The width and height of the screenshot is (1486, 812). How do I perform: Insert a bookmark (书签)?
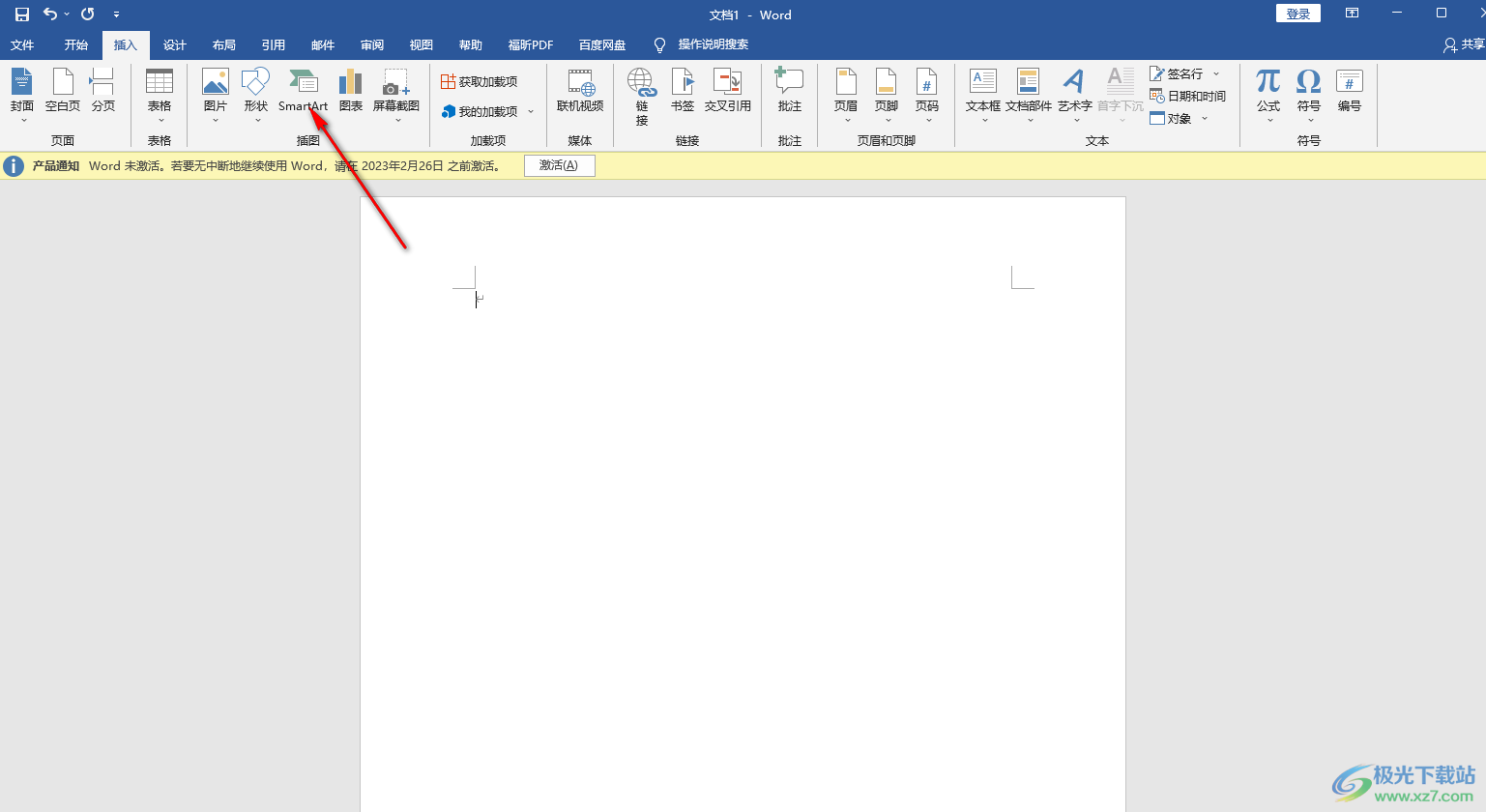pos(683,91)
